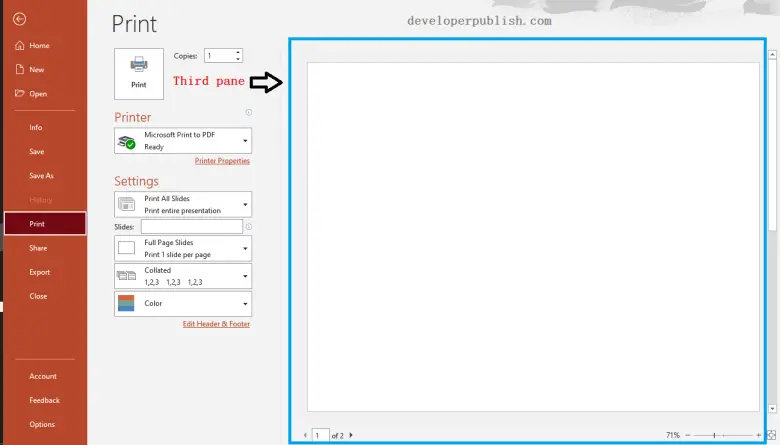780x445 pixels.
Task: Zoom out with the minus button
Action: pos(687,435)
